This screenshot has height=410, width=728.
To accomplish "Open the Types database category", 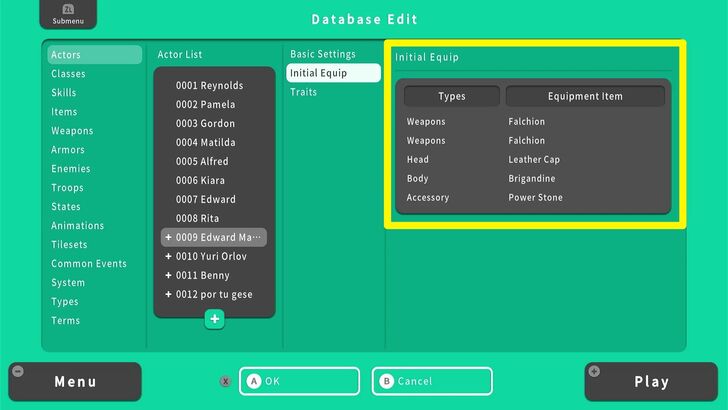I will click(65, 302).
